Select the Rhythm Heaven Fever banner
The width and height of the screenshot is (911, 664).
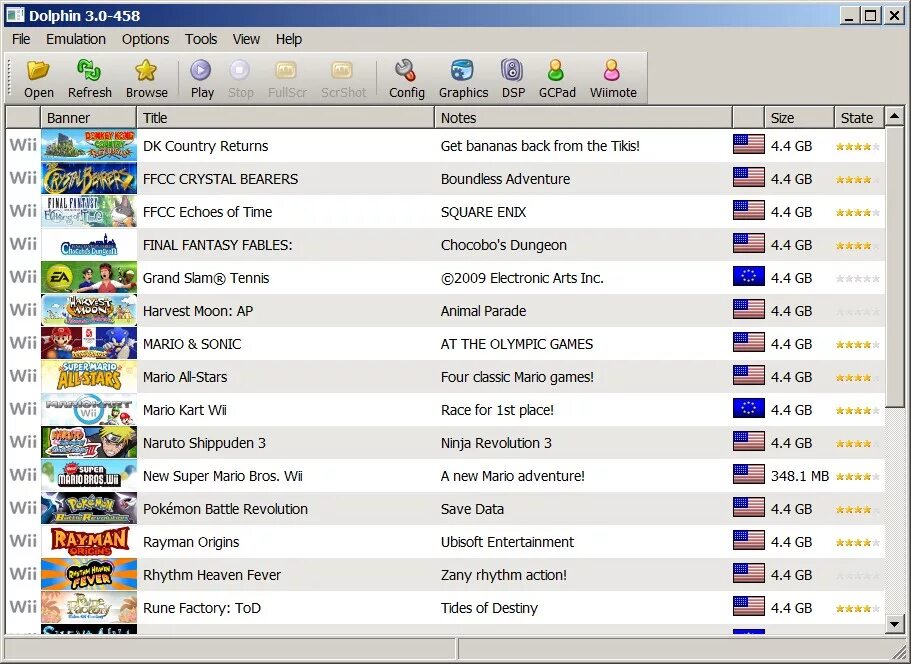[89, 575]
